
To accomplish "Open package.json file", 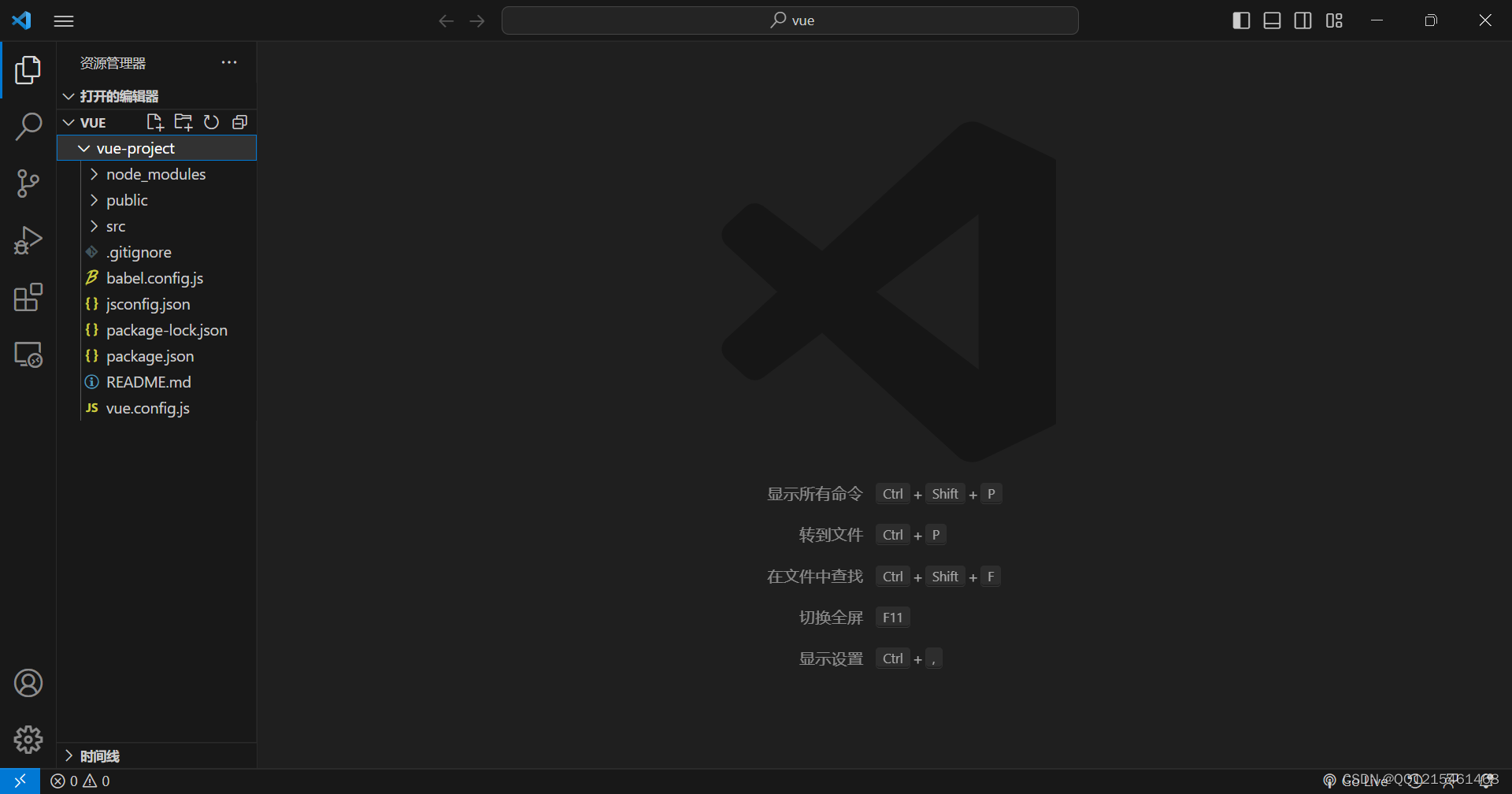I will [x=157, y=356].
